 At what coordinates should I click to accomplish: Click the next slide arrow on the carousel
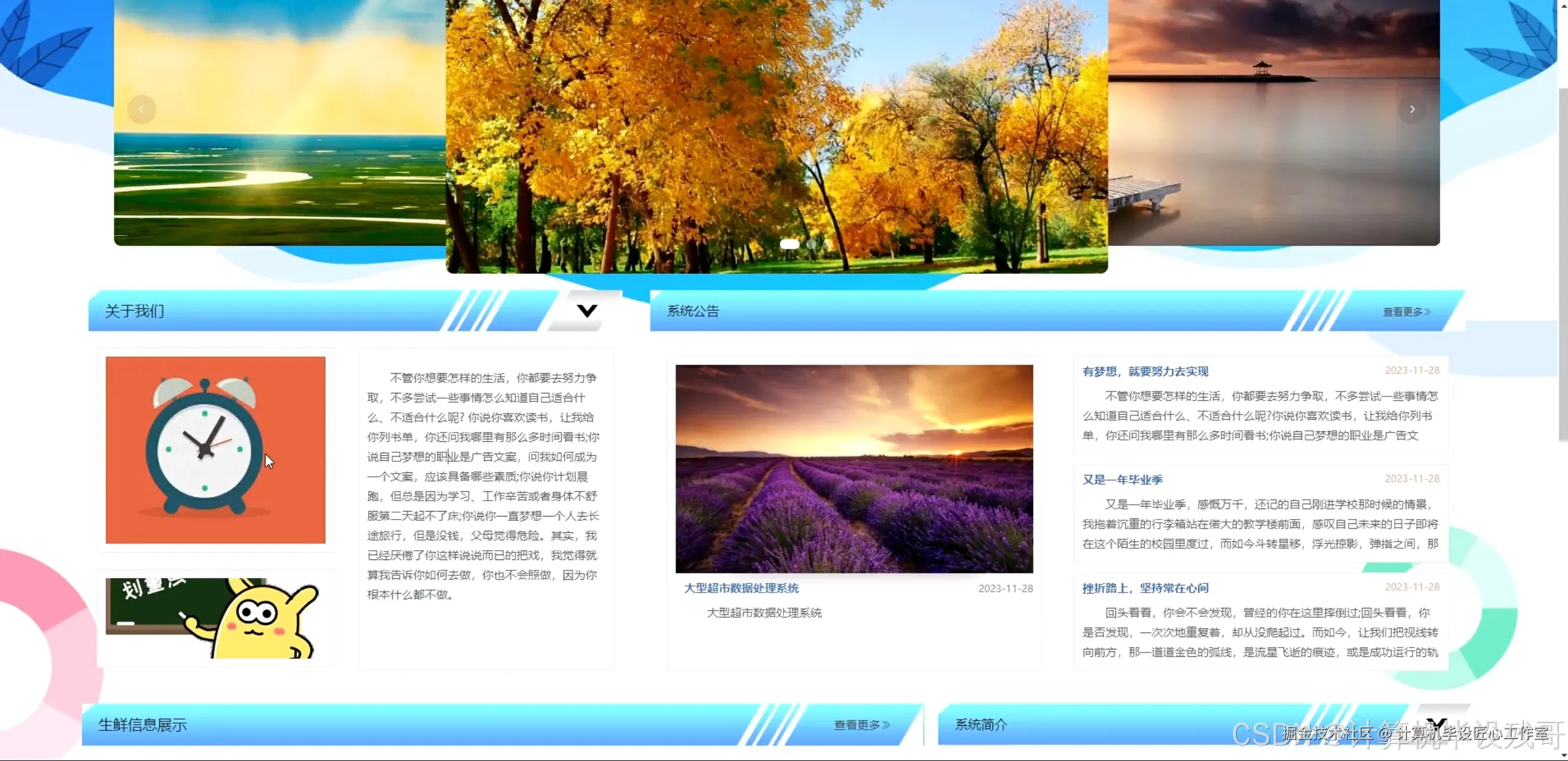pos(1412,109)
